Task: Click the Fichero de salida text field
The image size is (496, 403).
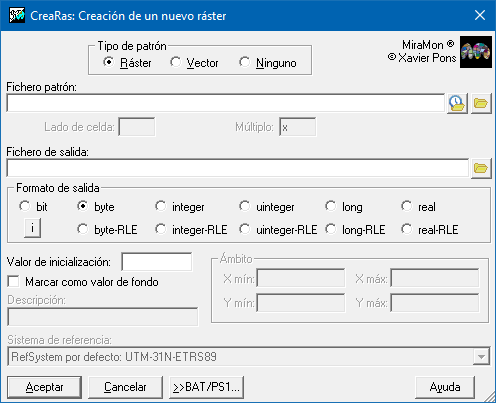Action: click(x=238, y=168)
